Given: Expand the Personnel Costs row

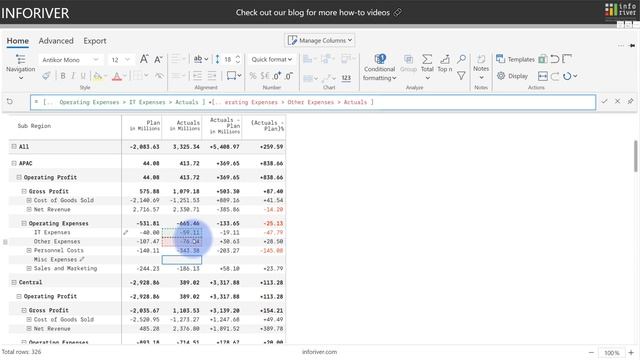Looking at the screenshot, I should tap(29, 250).
